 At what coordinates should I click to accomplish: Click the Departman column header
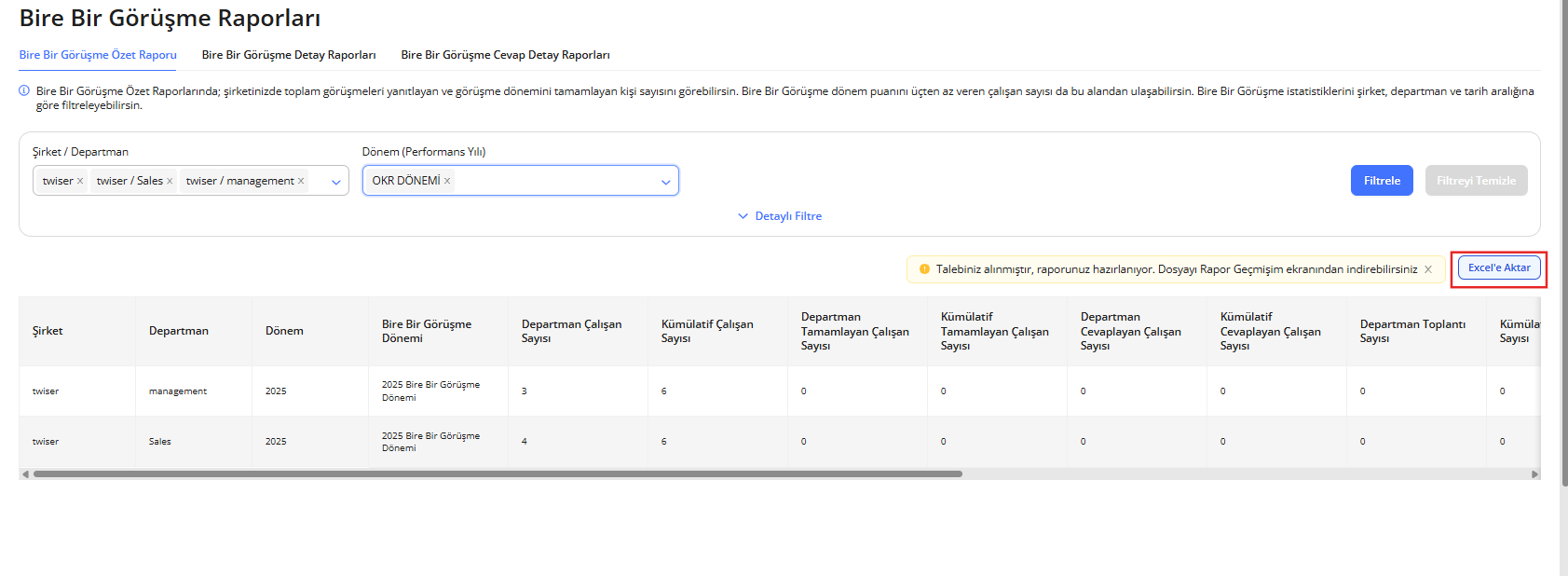(x=179, y=331)
